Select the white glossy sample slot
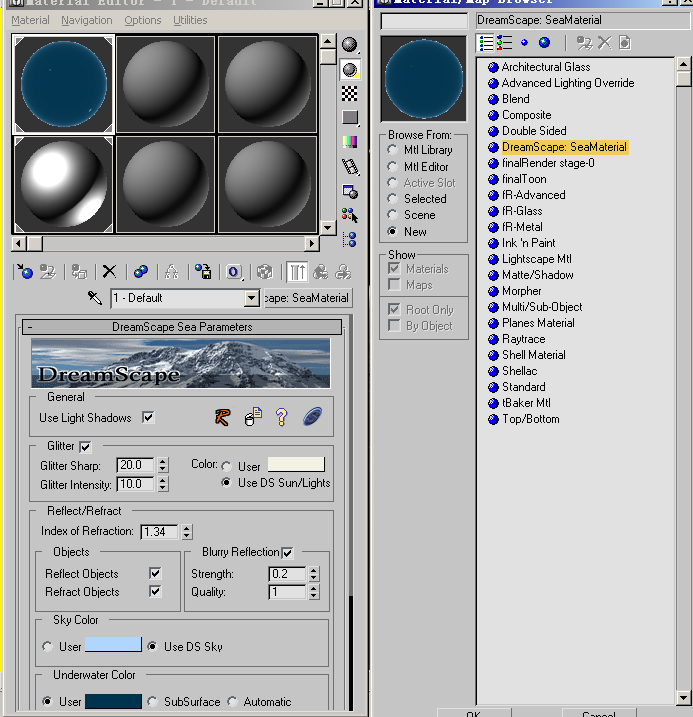Image resolution: width=693 pixels, height=717 pixels. (64, 184)
